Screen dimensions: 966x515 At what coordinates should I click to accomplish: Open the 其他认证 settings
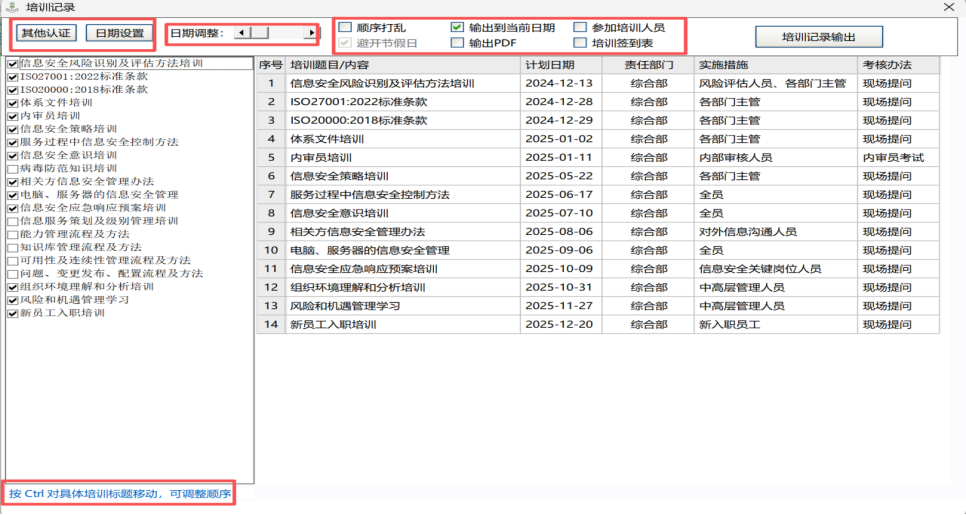tap(46, 33)
